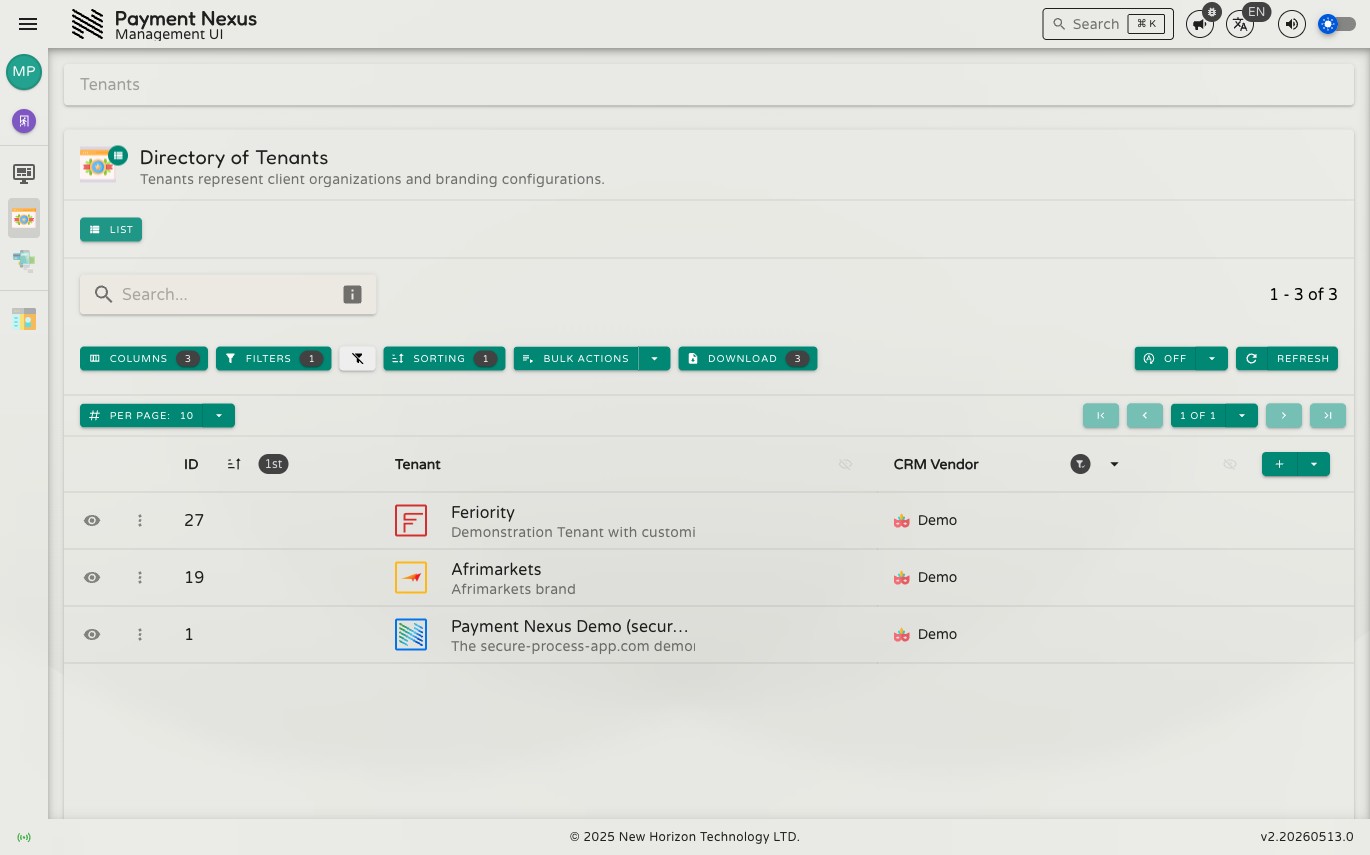Open the Per Page dropdown arrow
Image resolution: width=1370 pixels, height=855 pixels.
[218, 415]
